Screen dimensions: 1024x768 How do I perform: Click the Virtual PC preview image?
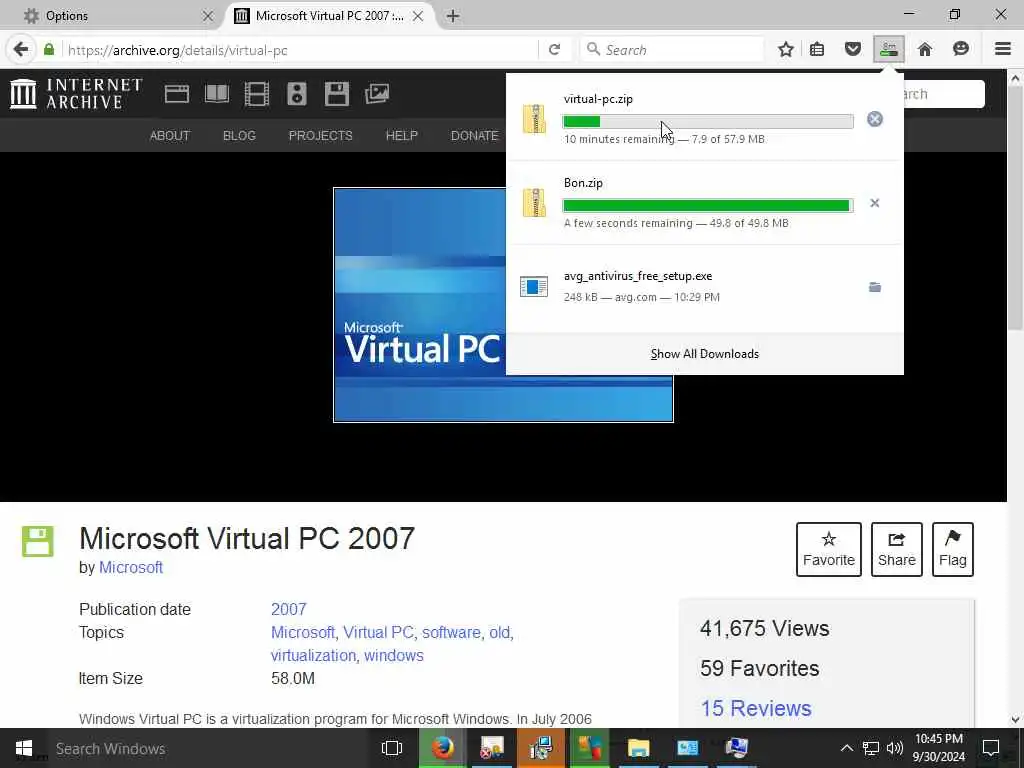pos(420,305)
